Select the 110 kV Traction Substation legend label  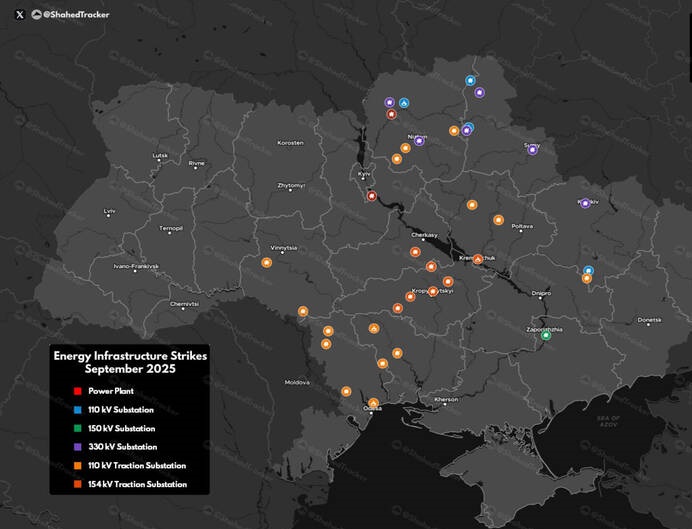pyautogui.click(x=137, y=466)
